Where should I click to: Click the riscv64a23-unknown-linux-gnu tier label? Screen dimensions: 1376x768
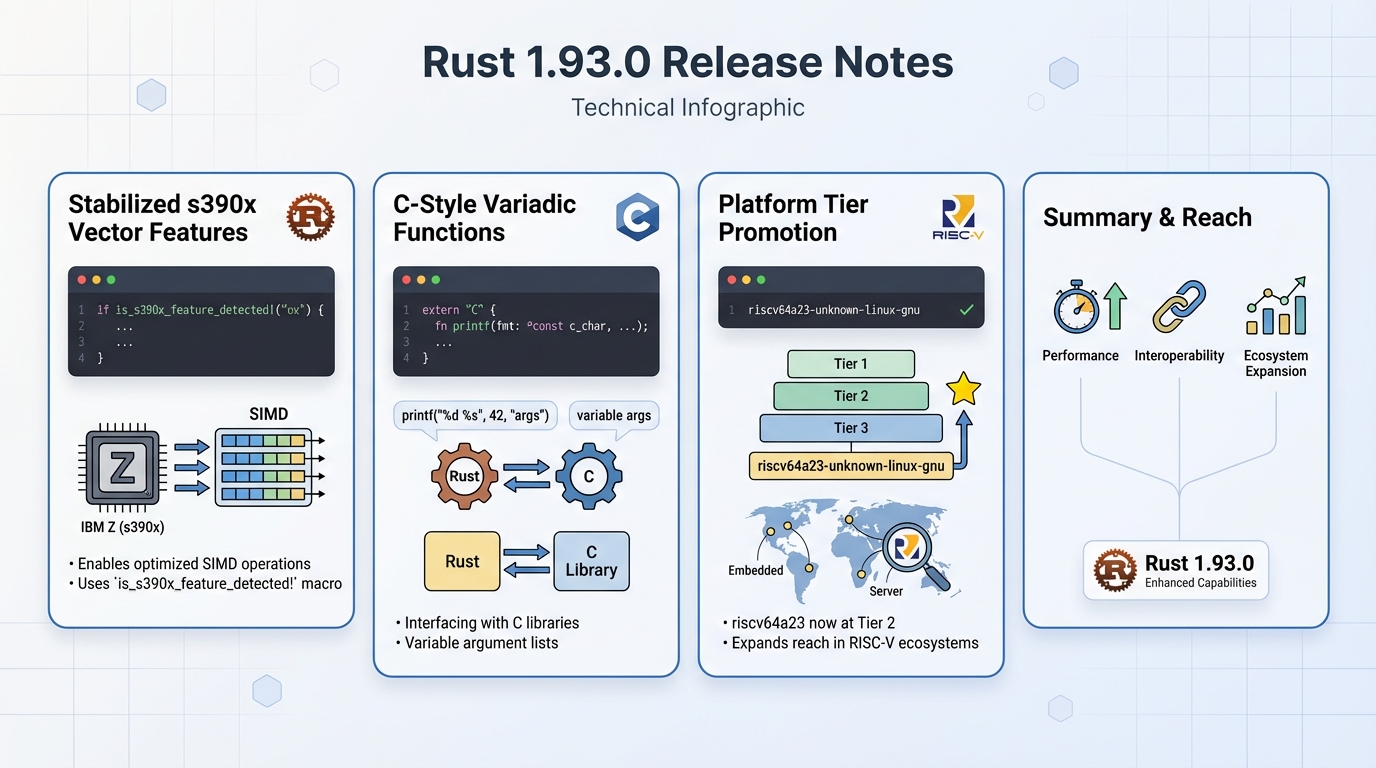tap(850, 465)
